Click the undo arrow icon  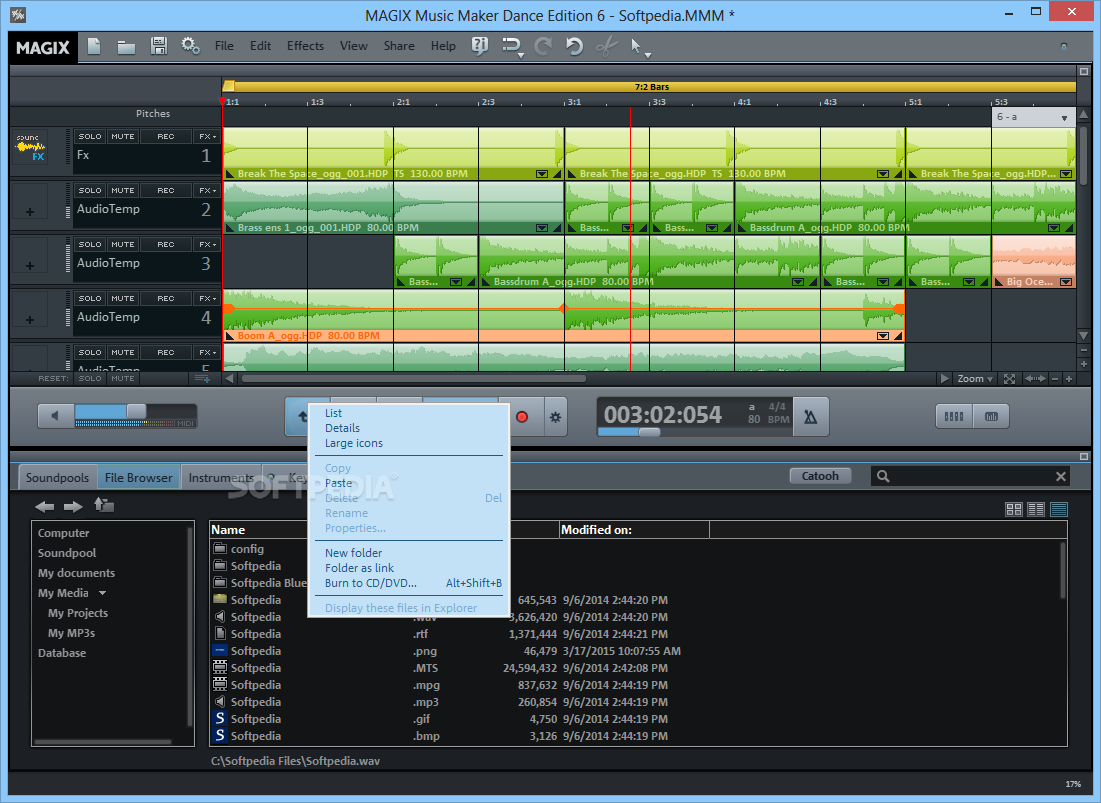coord(574,46)
